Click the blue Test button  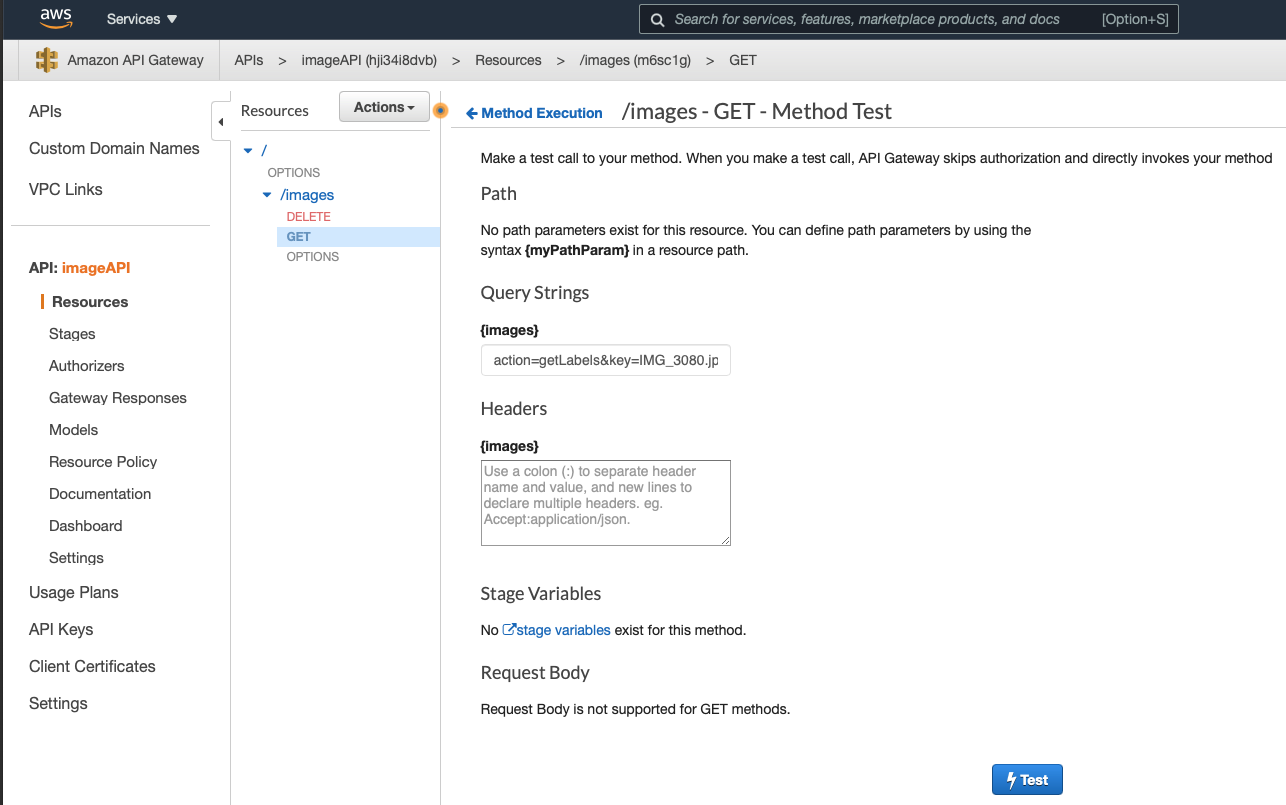(x=1027, y=780)
